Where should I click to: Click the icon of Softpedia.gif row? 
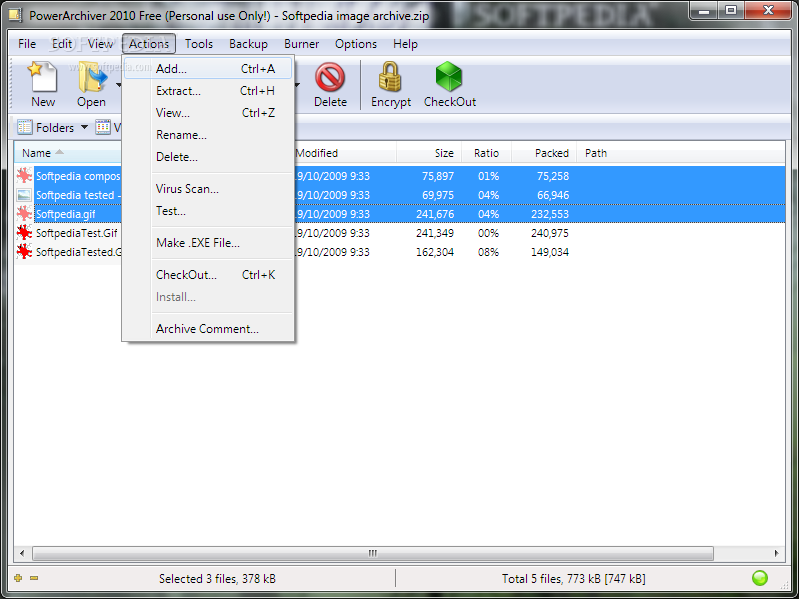[24, 214]
